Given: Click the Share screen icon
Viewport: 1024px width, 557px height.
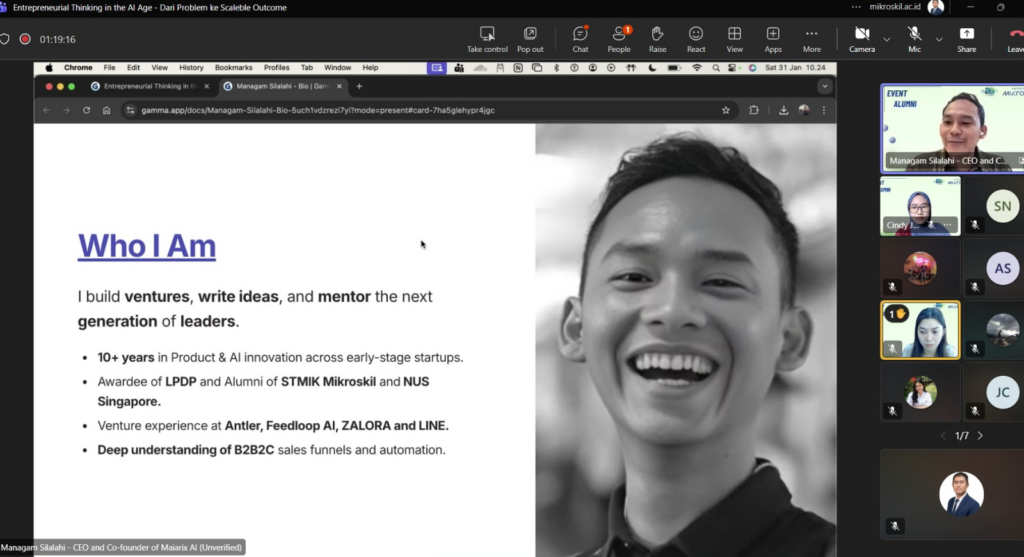Looking at the screenshot, I should click(966, 39).
